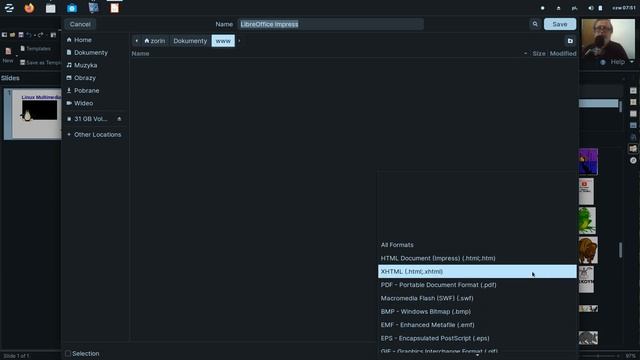Click the search icon in save dialog

535,24
